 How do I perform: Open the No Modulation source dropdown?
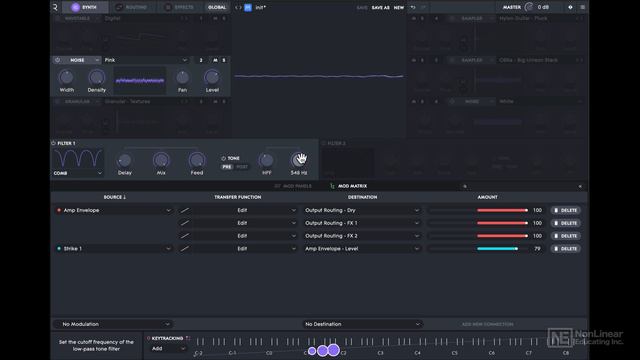tap(113, 324)
